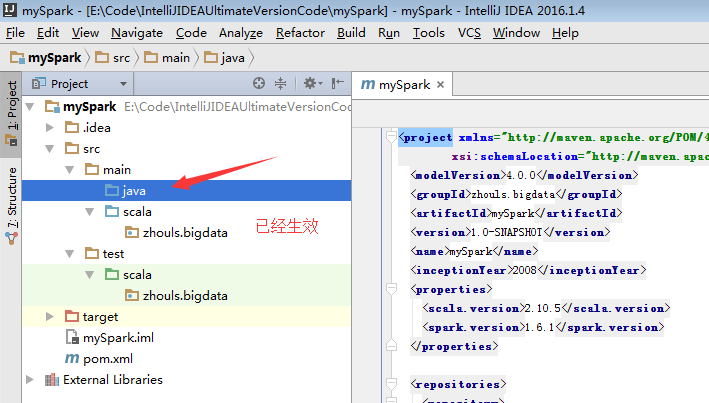This screenshot has width=709, height=403.
Task: Open the File menu
Action: 15,33
